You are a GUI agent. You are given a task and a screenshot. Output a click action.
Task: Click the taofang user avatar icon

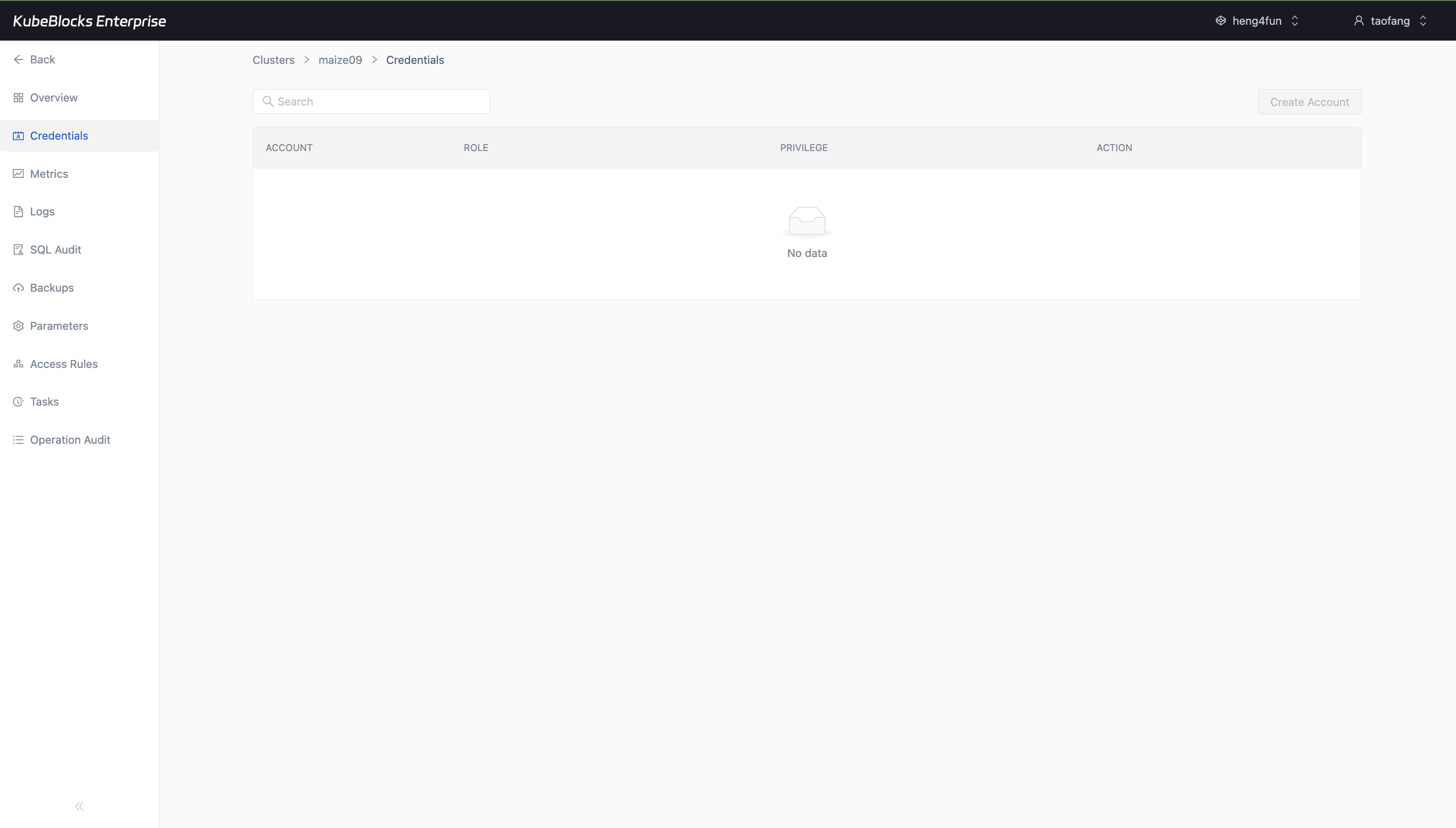pos(1359,20)
